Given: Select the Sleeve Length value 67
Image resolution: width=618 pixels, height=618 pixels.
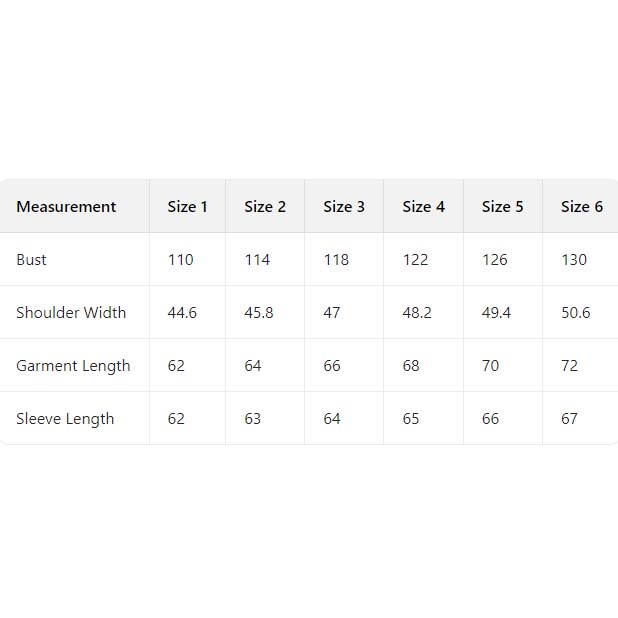Looking at the screenshot, I should tap(569, 419).
